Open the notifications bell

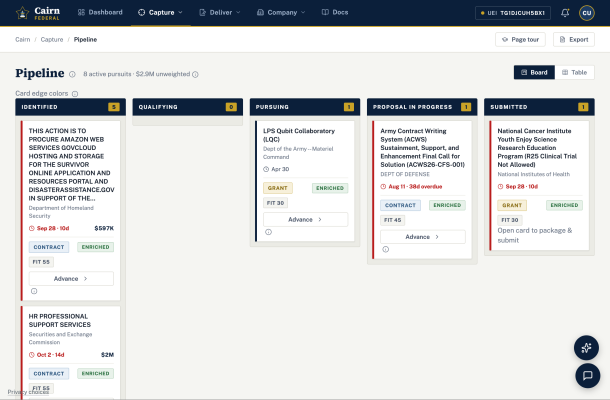(x=565, y=13)
